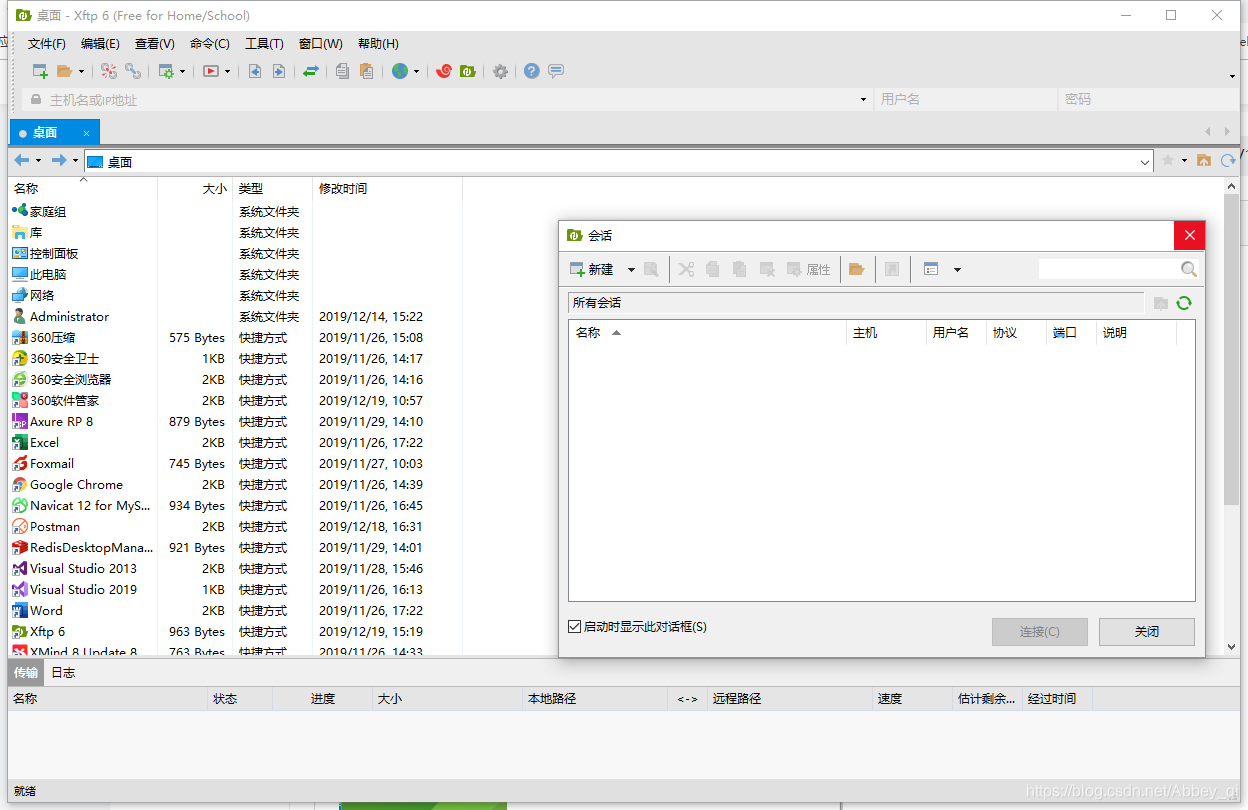This screenshot has width=1248, height=810.
Task: Click the back arrow in navigation bar
Action: pos(22,160)
